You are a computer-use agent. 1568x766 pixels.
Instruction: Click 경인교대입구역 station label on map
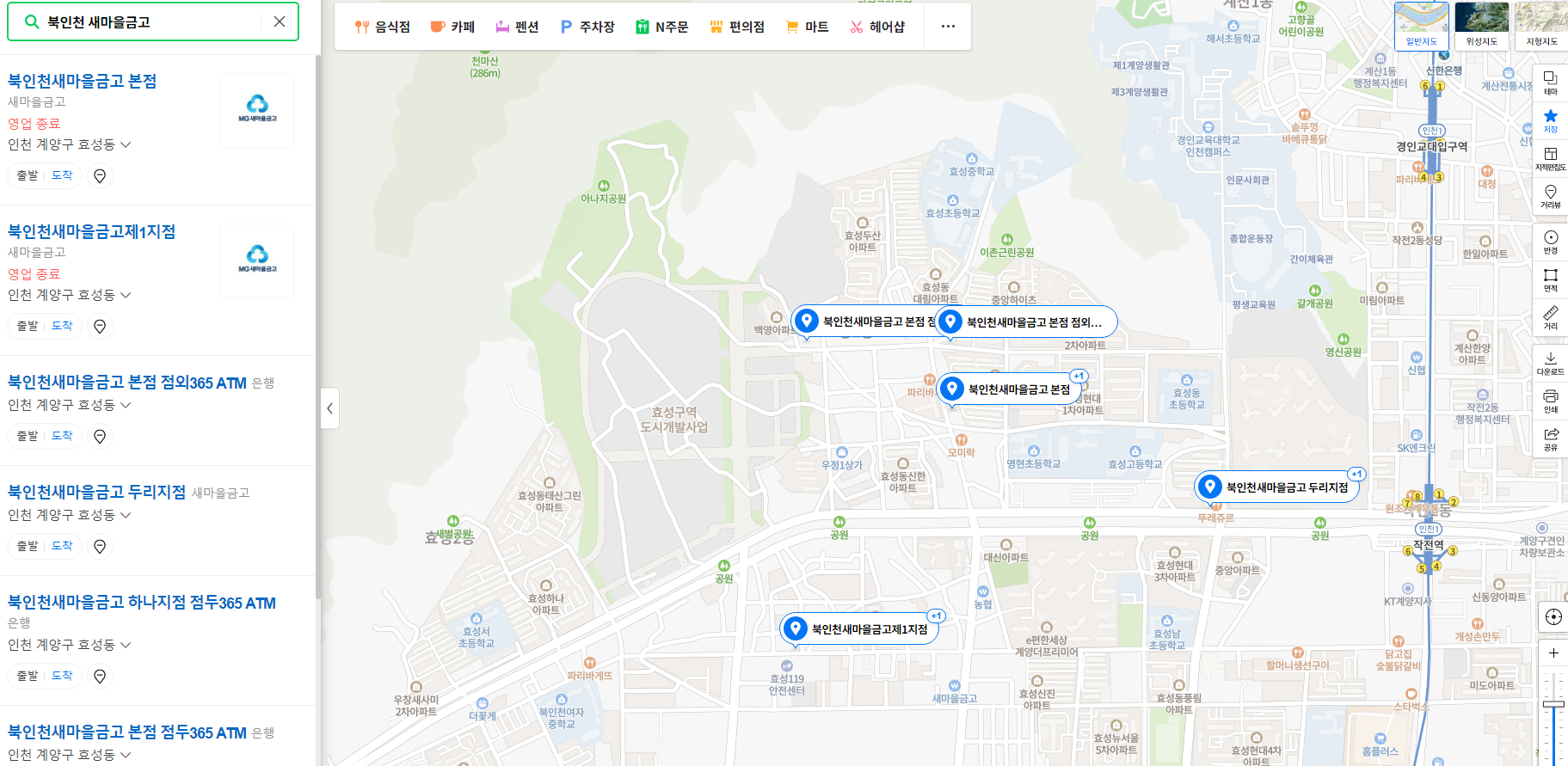(1432, 146)
